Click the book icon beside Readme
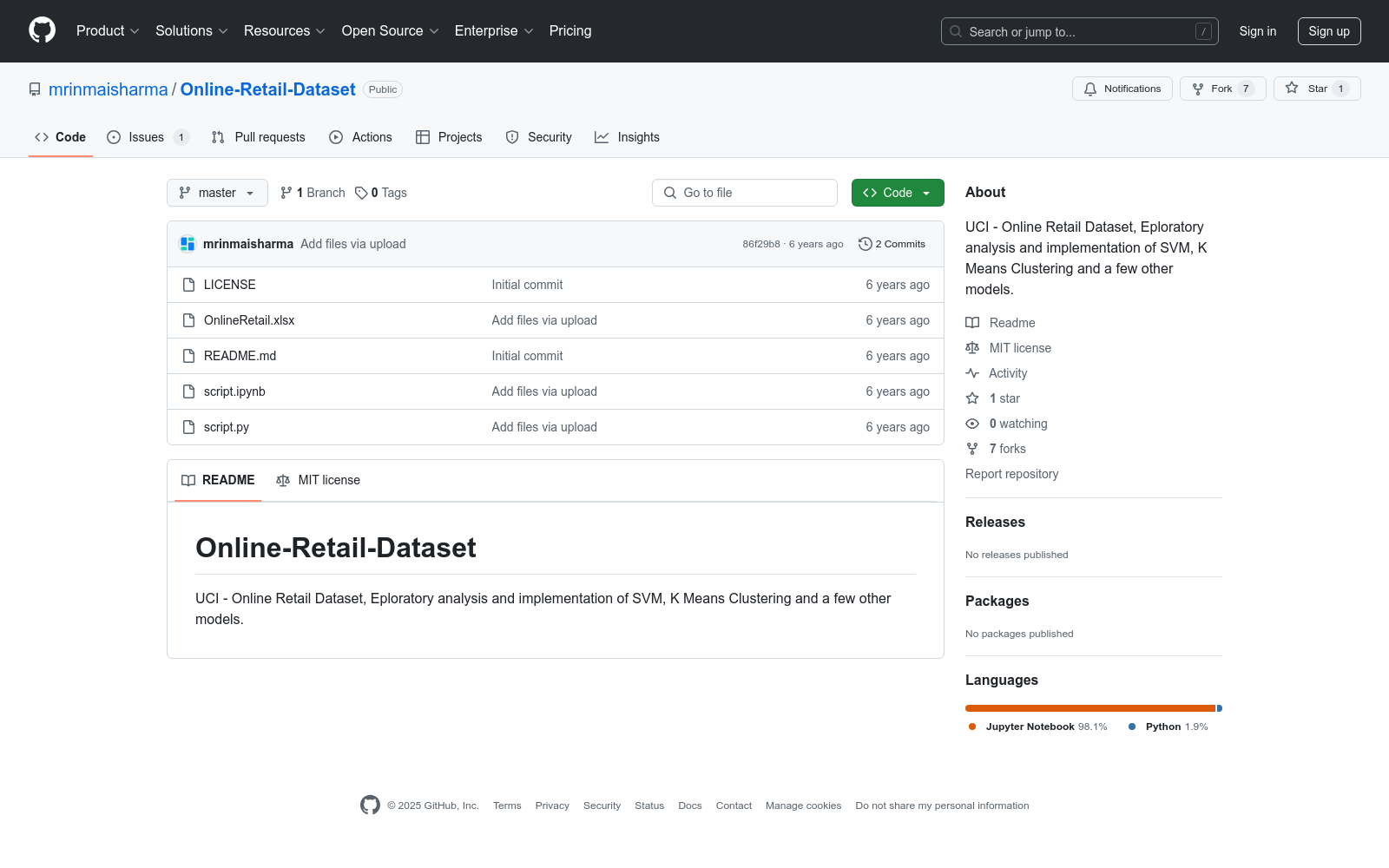 tap(972, 323)
